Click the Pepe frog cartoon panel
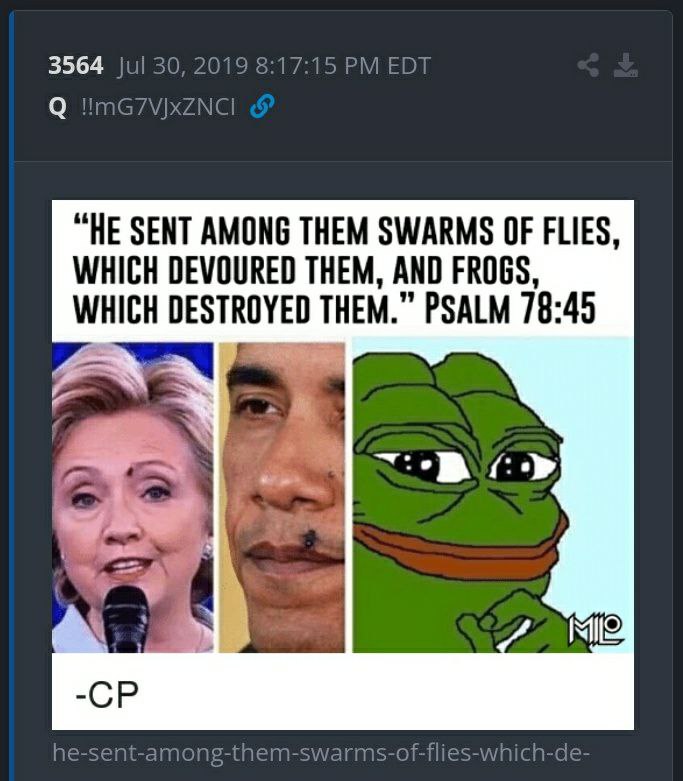The width and height of the screenshot is (683, 781). (x=493, y=497)
